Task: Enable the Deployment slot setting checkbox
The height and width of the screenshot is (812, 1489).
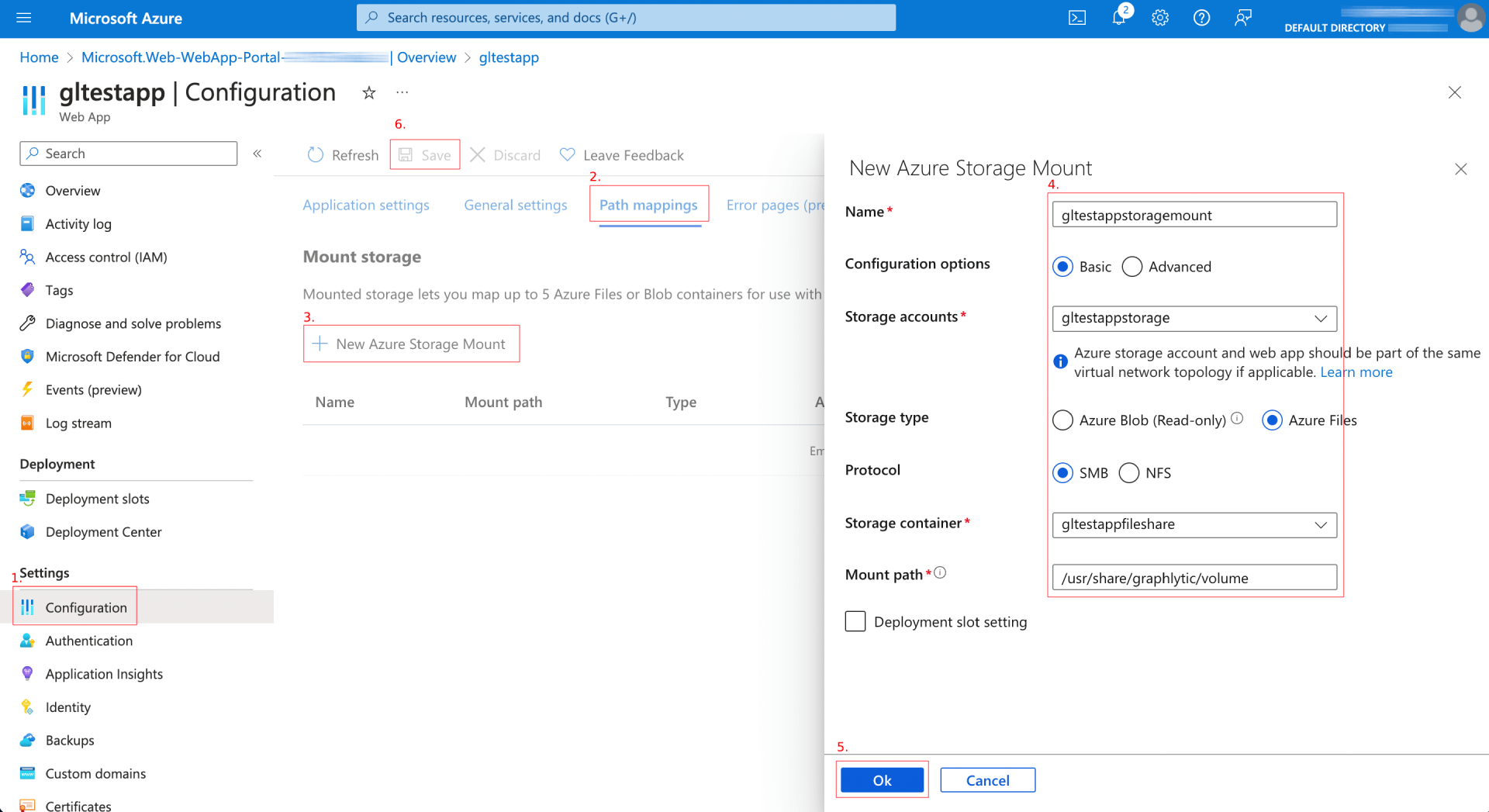Action: click(855, 622)
